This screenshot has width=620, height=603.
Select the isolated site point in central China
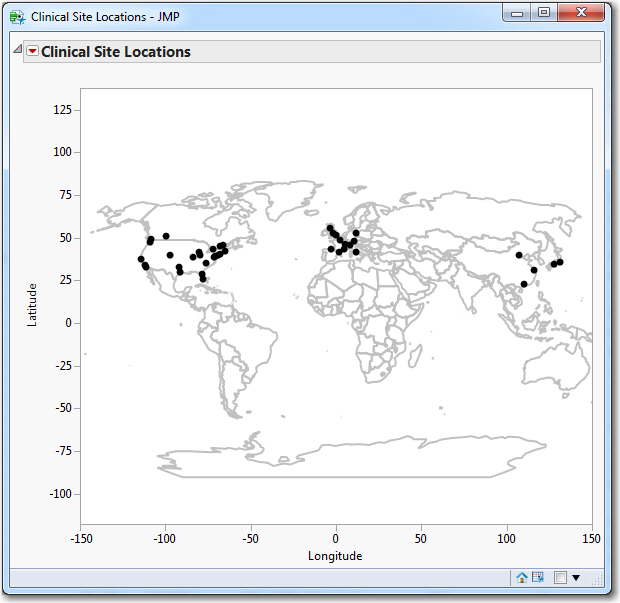click(x=519, y=255)
